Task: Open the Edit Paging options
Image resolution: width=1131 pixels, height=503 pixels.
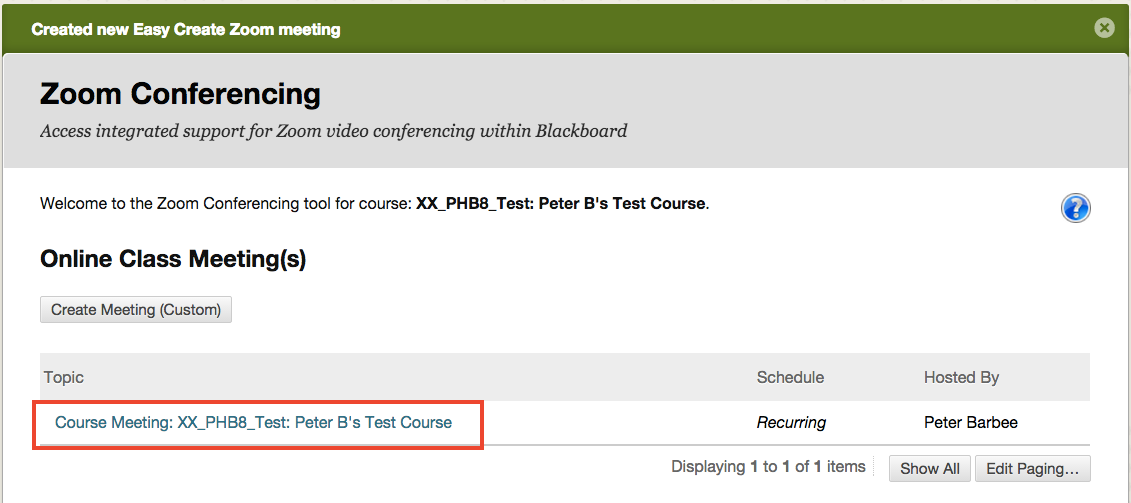Action: pos(1033,468)
